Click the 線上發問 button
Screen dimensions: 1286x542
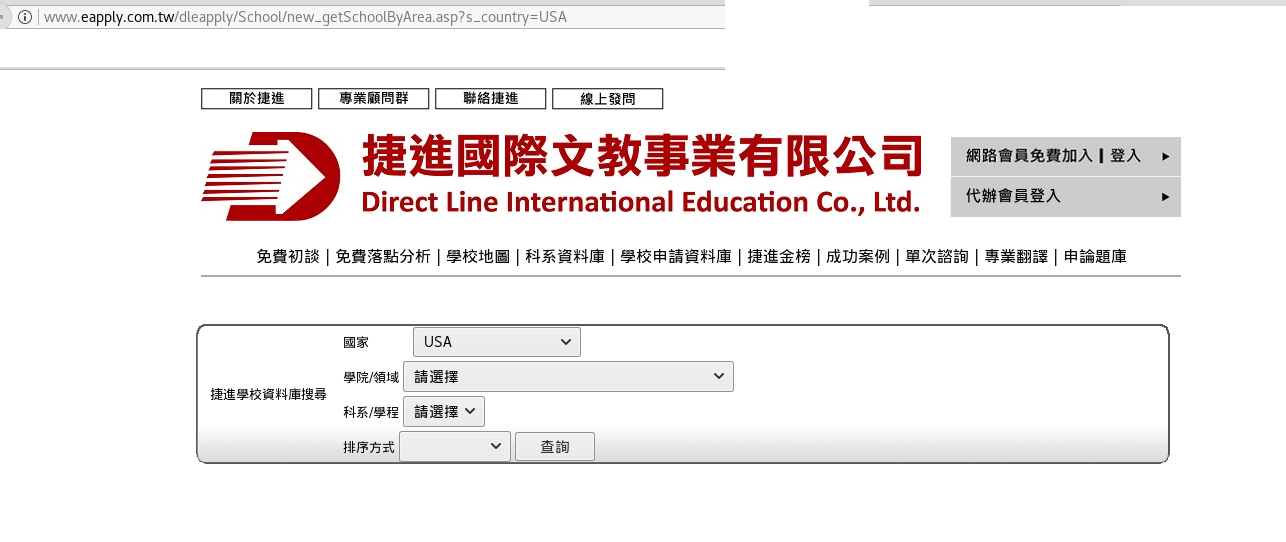(x=608, y=99)
